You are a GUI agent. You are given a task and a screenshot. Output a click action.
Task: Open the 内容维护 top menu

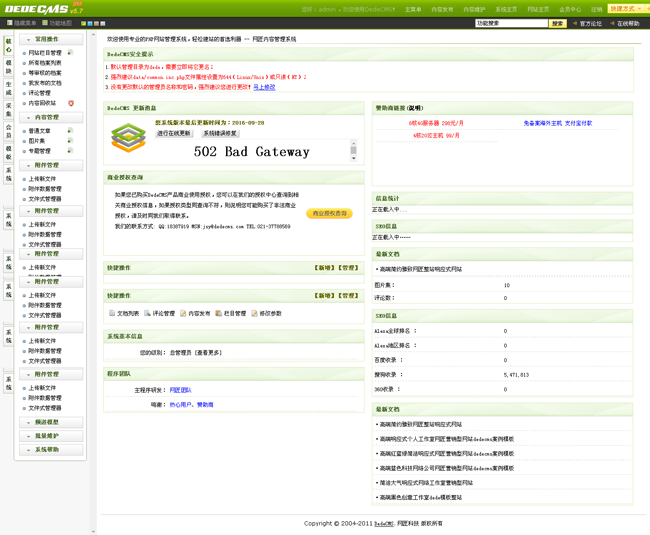pyautogui.click(x=474, y=9)
